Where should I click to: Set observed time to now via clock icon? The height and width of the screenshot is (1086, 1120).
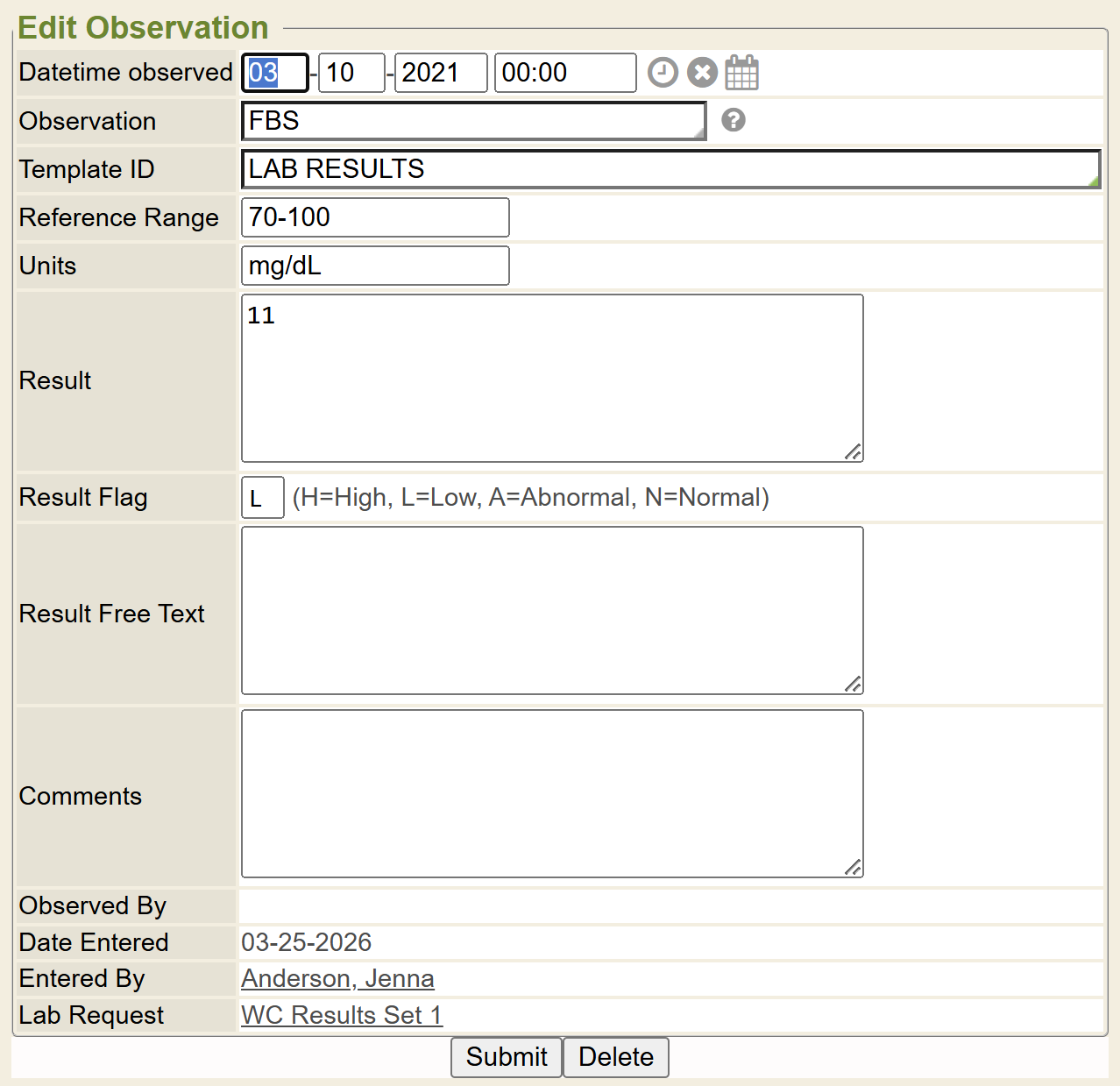663,73
